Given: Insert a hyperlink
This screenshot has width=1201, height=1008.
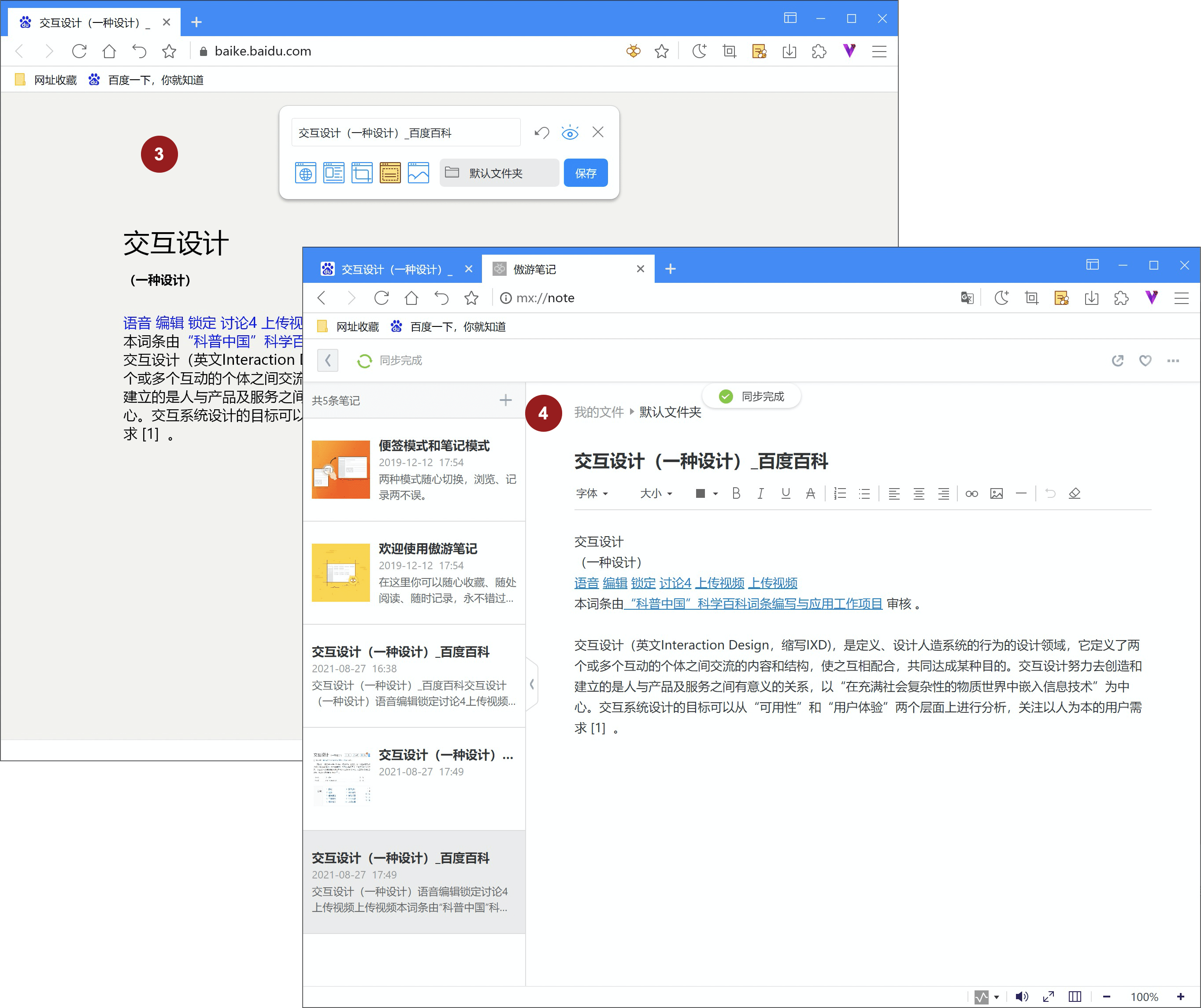Looking at the screenshot, I should [971, 493].
